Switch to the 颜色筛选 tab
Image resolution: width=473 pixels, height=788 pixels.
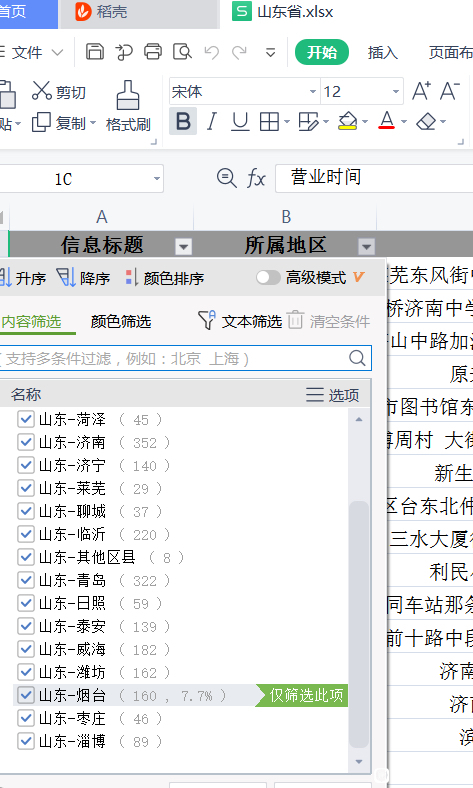[x=121, y=322]
